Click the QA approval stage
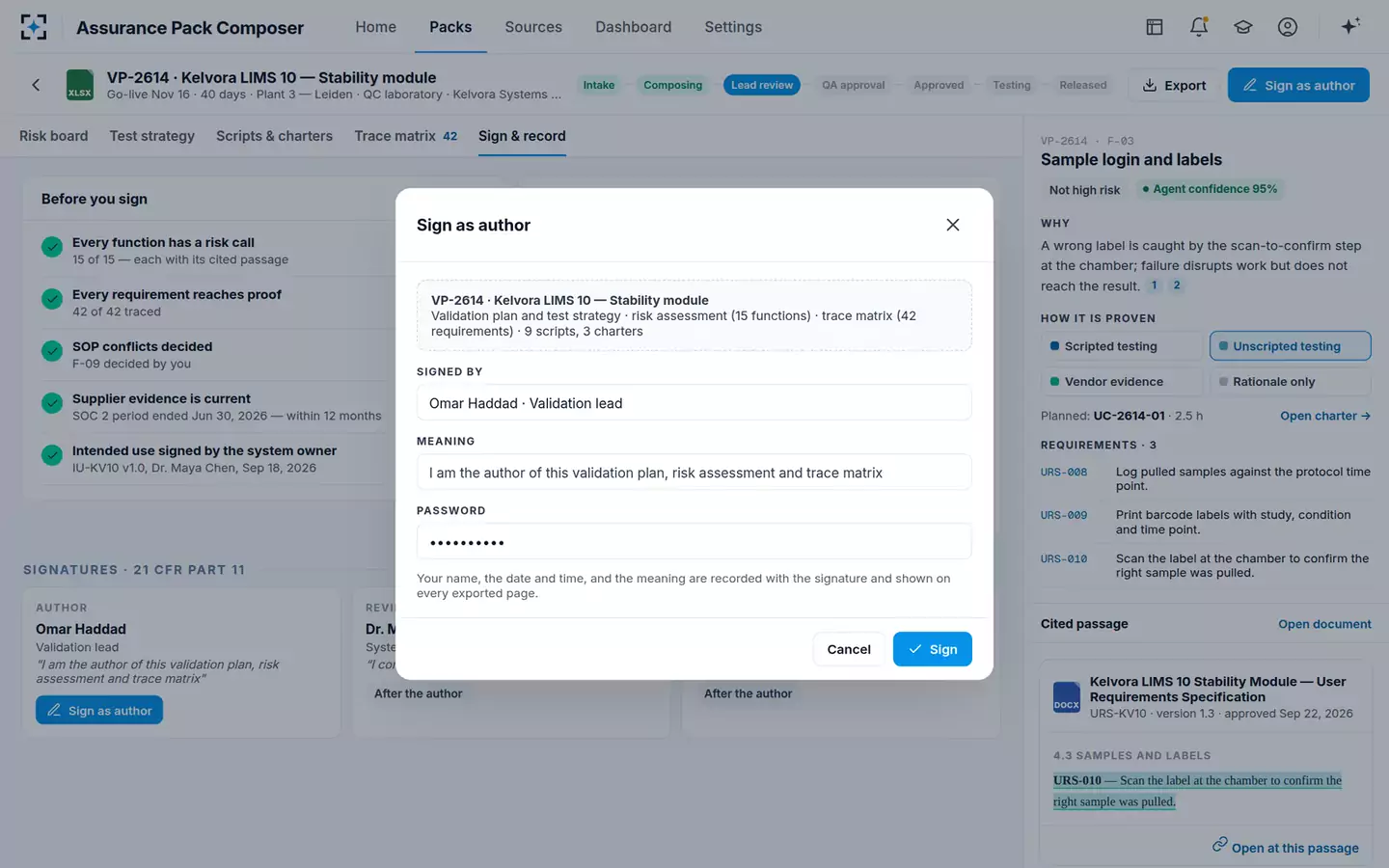 [x=853, y=85]
